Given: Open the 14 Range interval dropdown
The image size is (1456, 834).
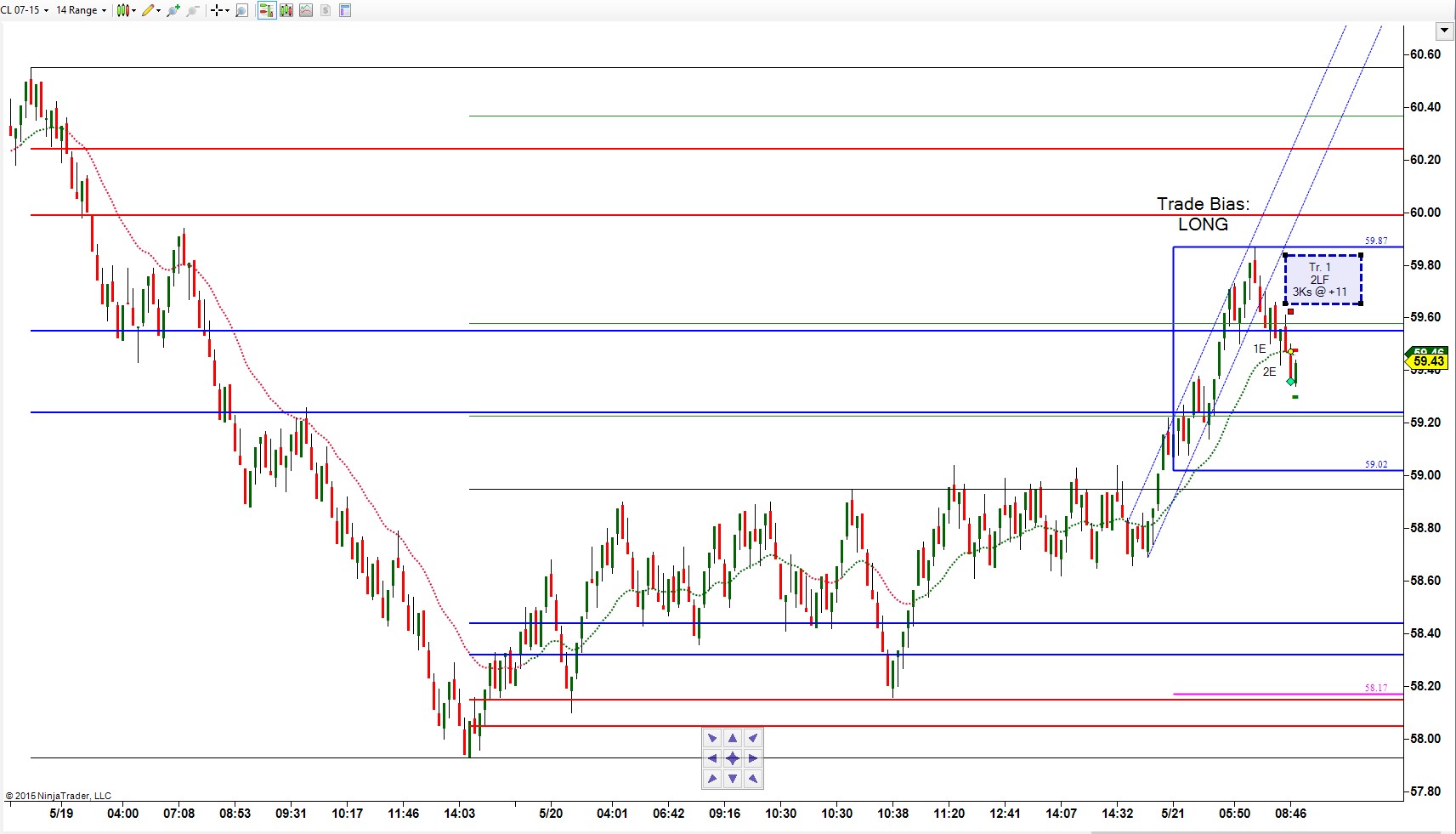Looking at the screenshot, I should [x=82, y=10].
